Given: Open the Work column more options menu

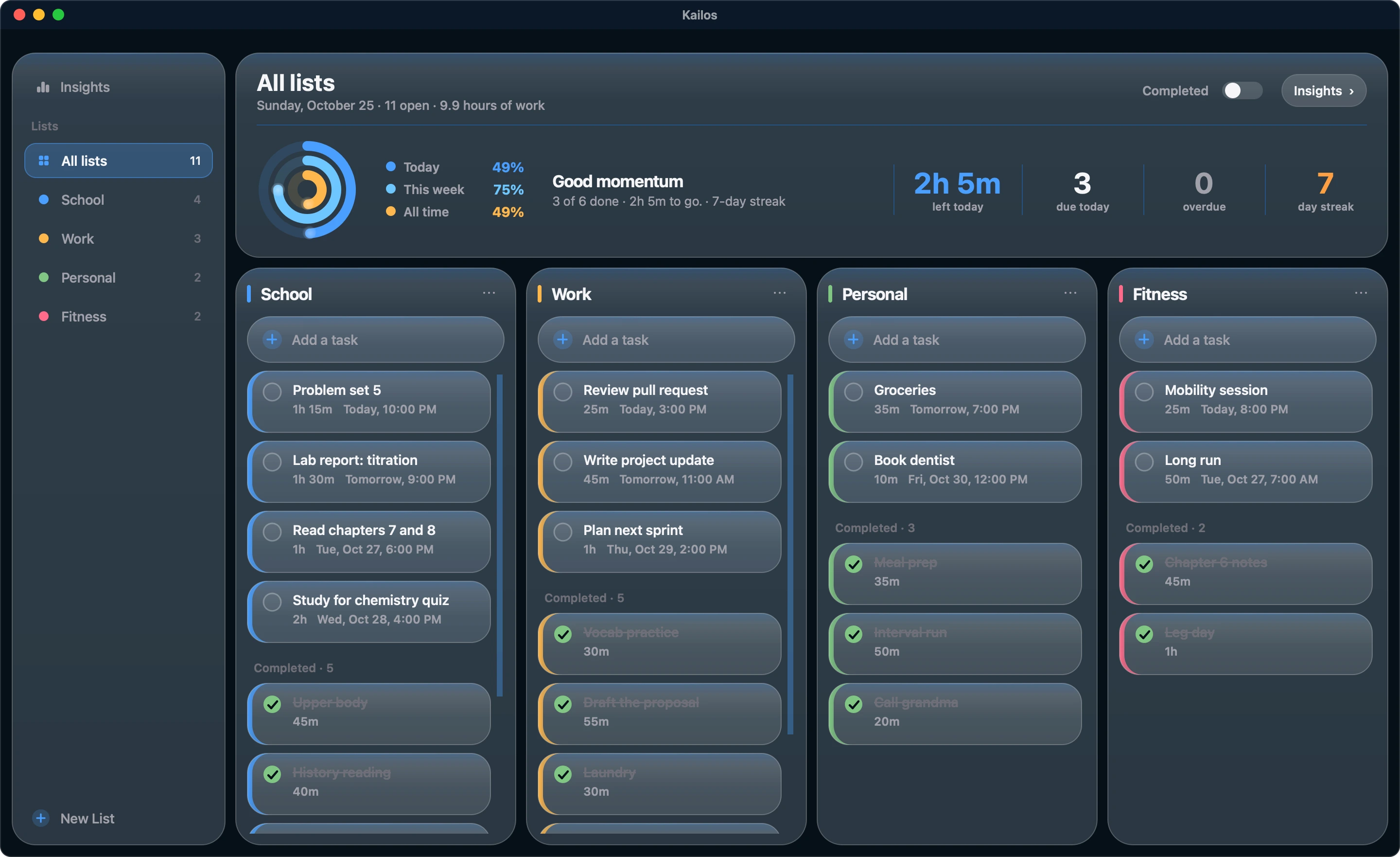Looking at the screenshot, I should tap(780, 293).
